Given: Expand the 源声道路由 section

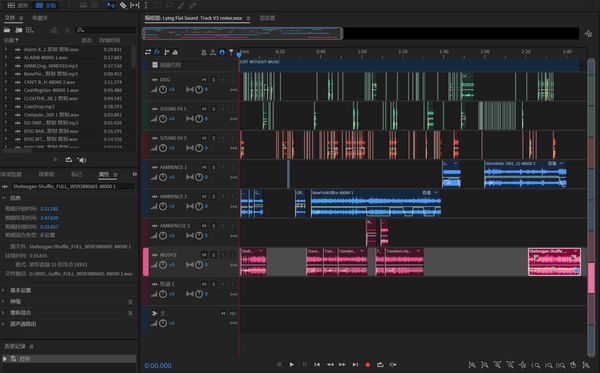Looking at the screenshot, I should (x=3, y=324).
